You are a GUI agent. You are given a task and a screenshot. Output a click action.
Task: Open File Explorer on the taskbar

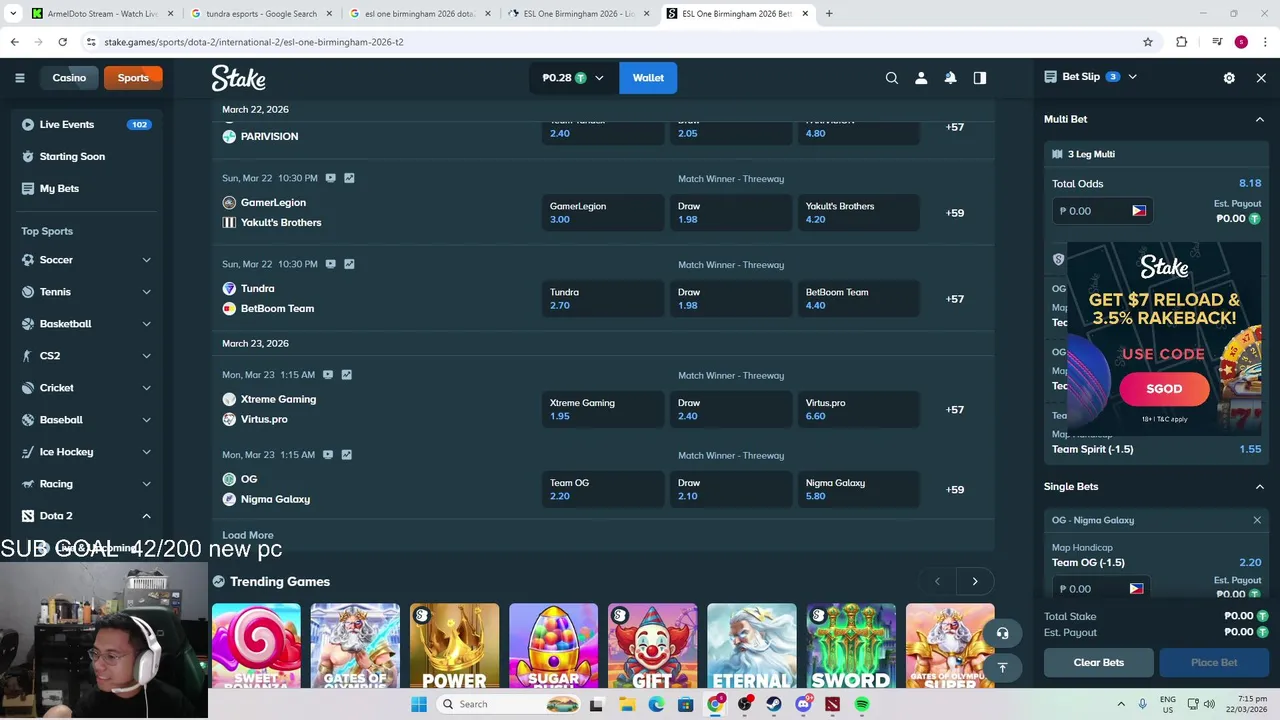point(627,704)
